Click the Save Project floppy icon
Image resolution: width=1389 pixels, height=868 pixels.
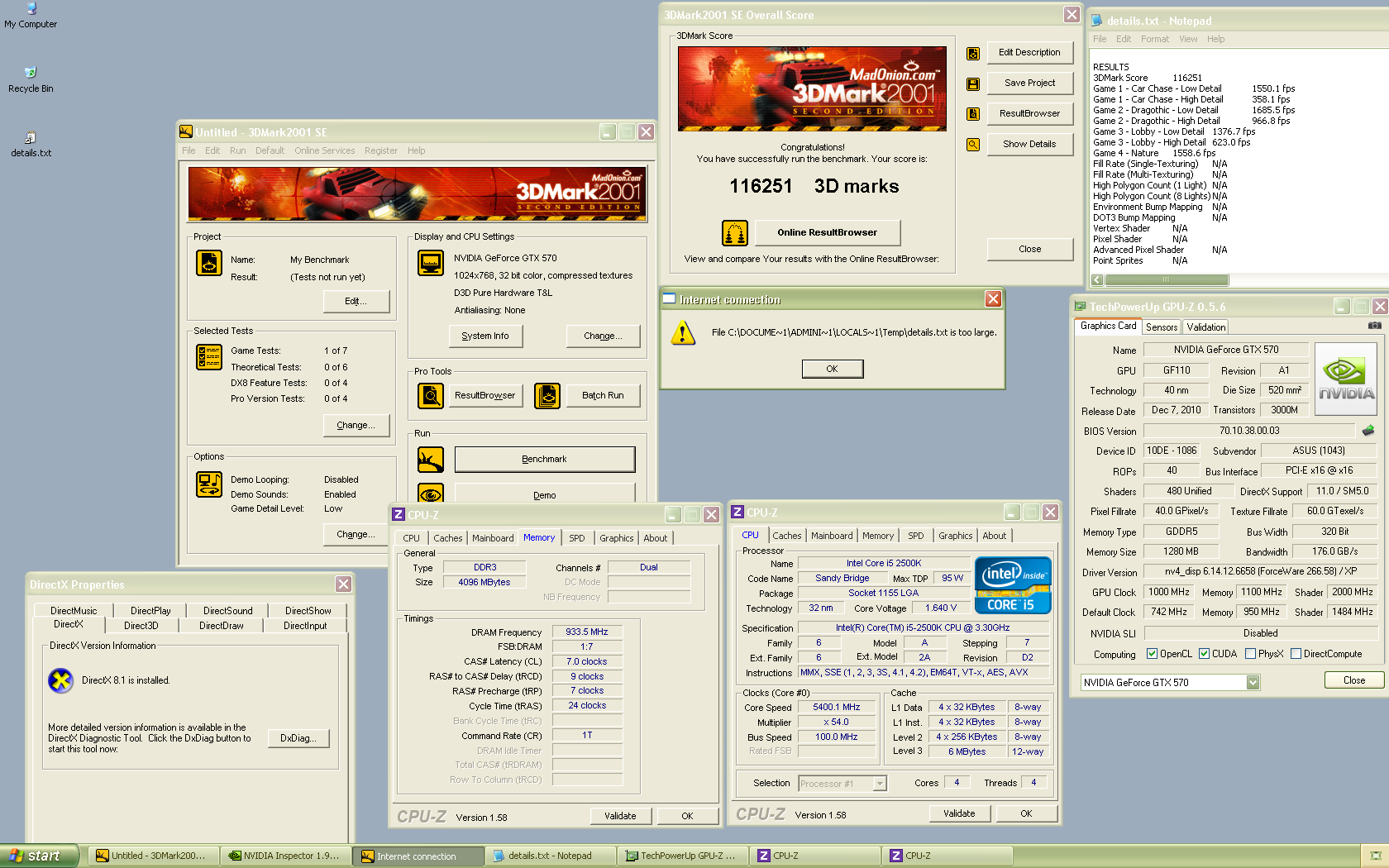pyautogui.click(x=973, y=83)
